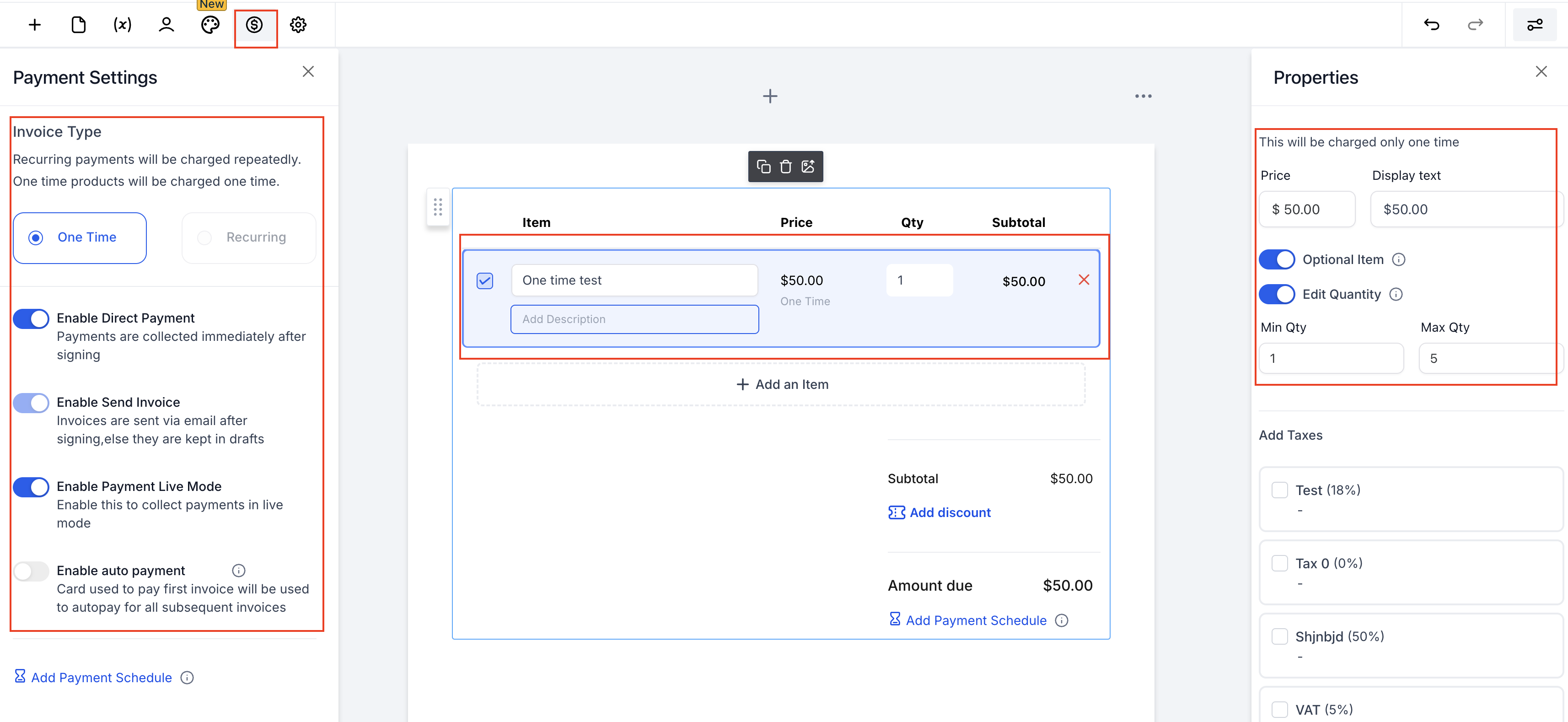Click the Add Description field
Viewport: 1568px width, 722px height.
click(x=634, y=319)
